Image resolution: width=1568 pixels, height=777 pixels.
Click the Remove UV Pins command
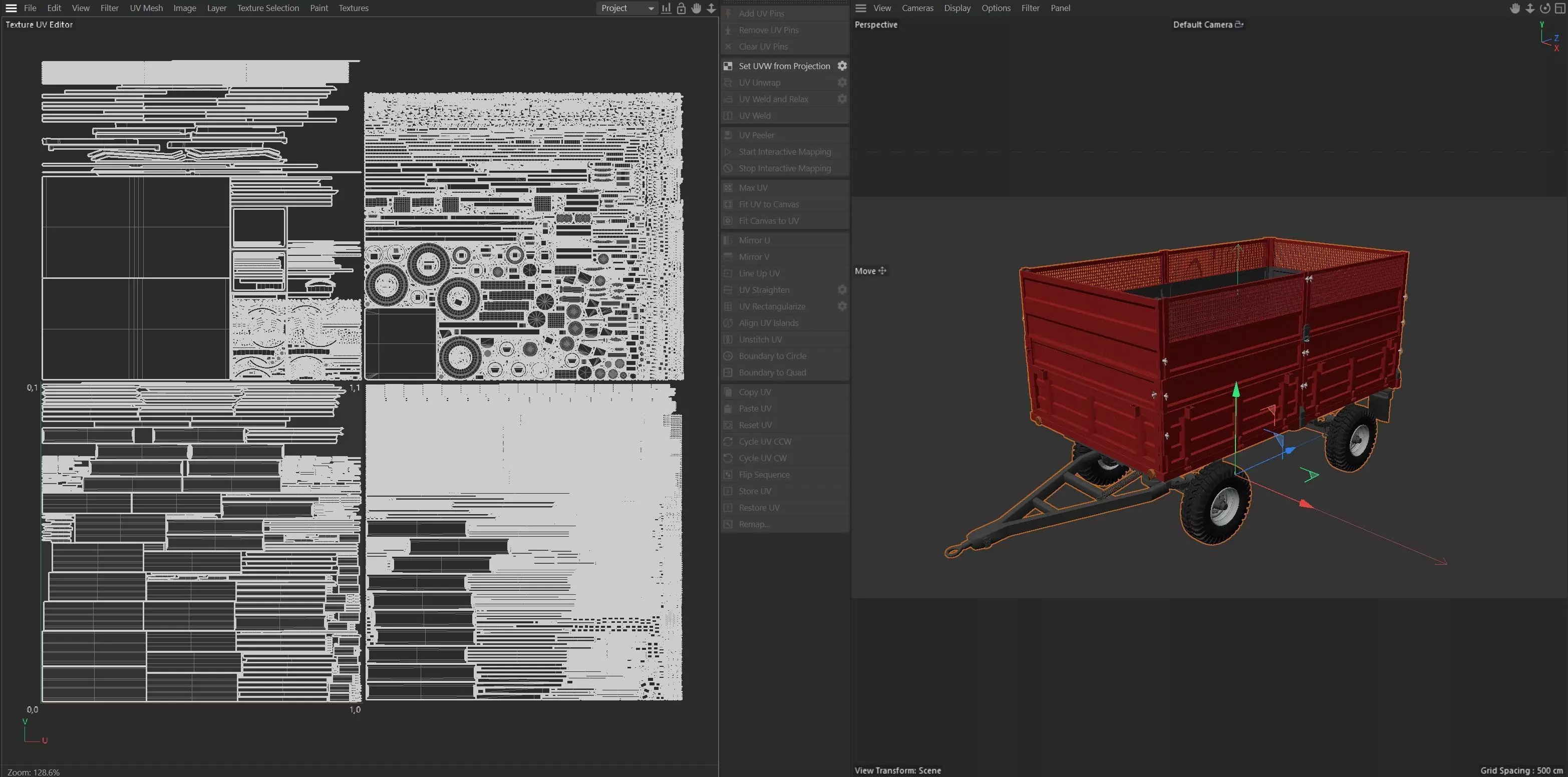(785, 30)
